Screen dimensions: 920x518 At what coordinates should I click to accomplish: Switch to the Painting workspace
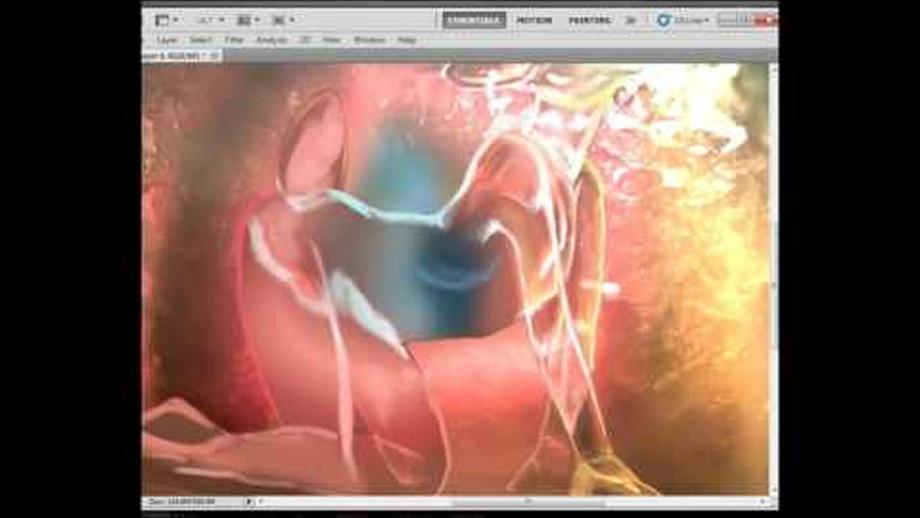[x=590, y=20]
